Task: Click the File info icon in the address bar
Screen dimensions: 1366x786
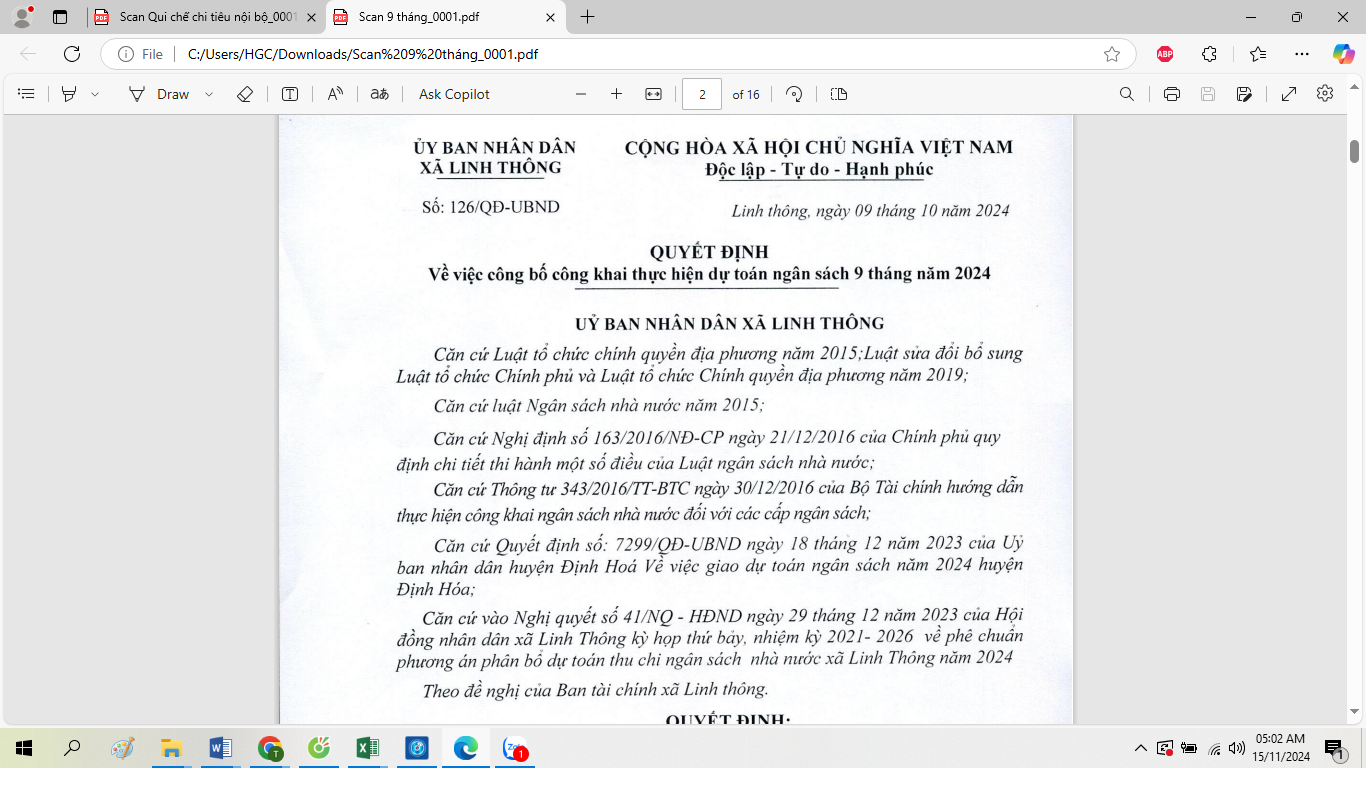Action: coord(141,54)
